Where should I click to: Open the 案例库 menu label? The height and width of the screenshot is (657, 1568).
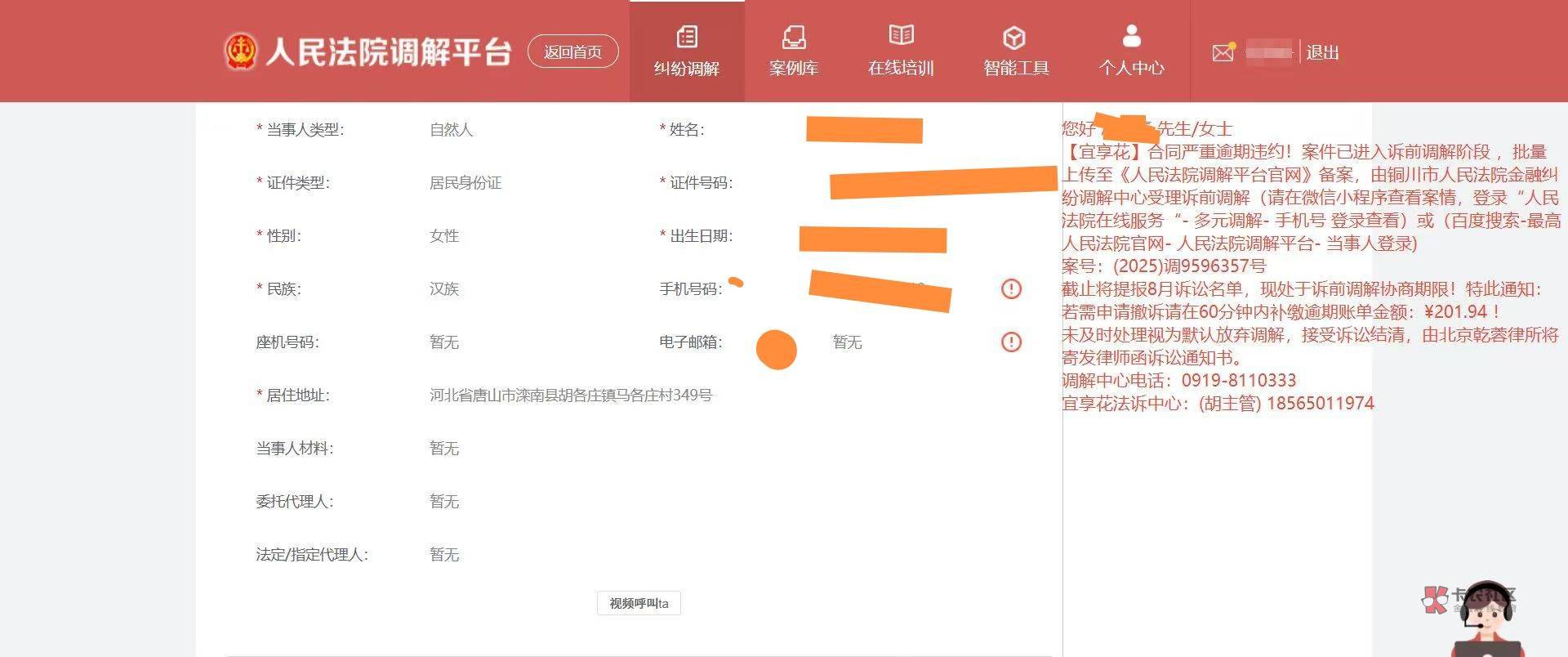click(793, 69)
